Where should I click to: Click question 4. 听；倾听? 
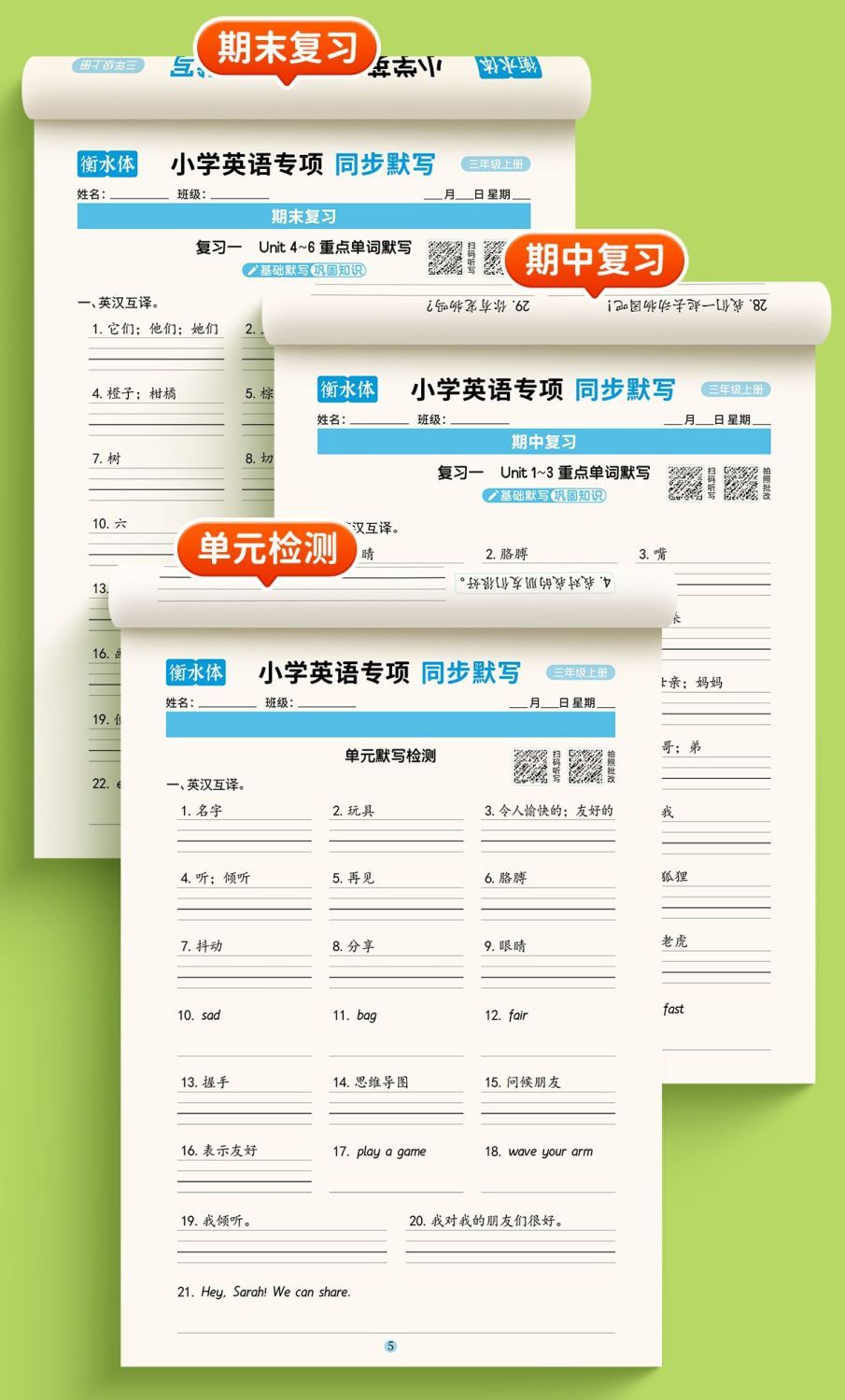(x=215, y=878)
